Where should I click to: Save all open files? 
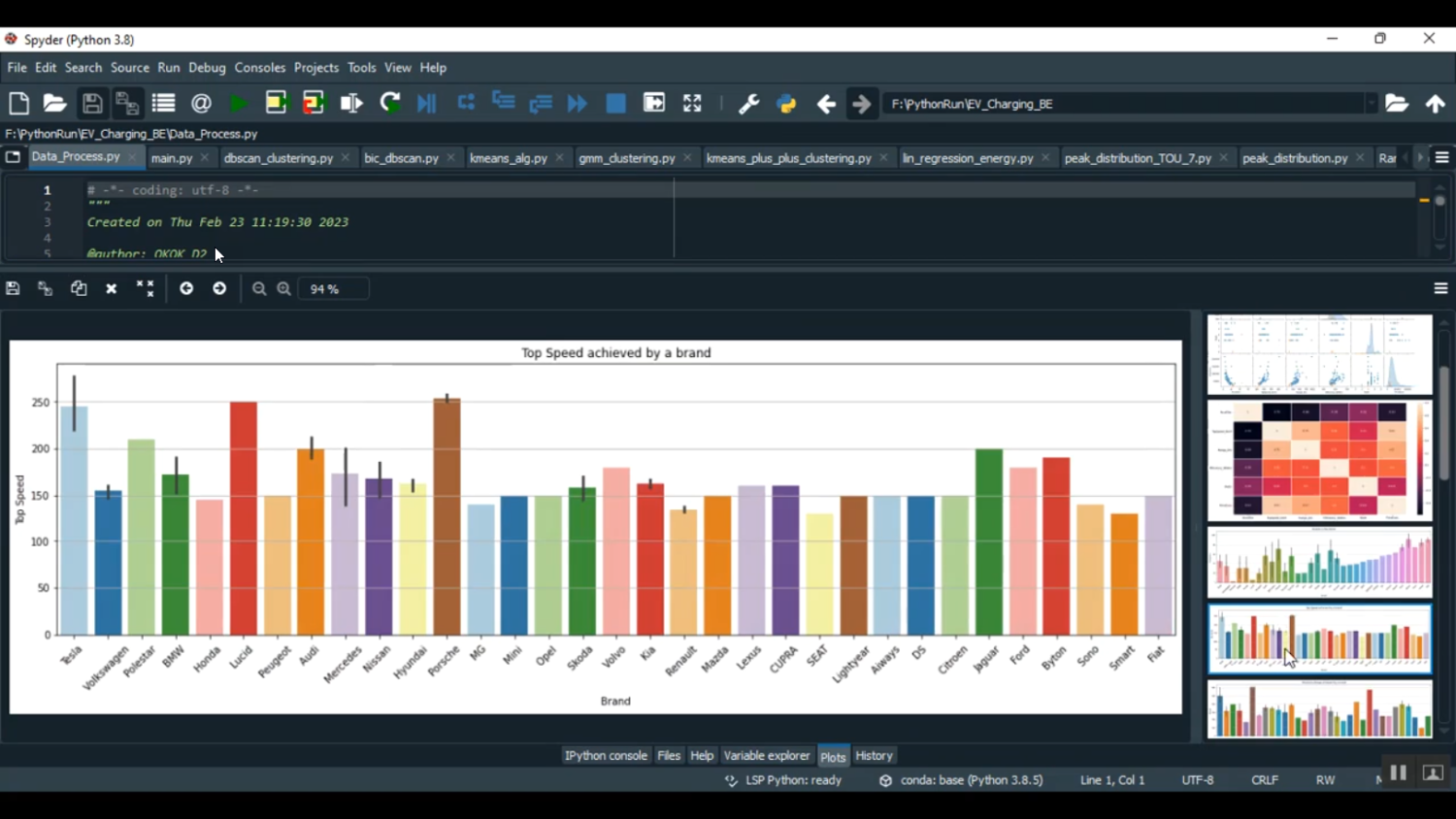click(127, 103)
